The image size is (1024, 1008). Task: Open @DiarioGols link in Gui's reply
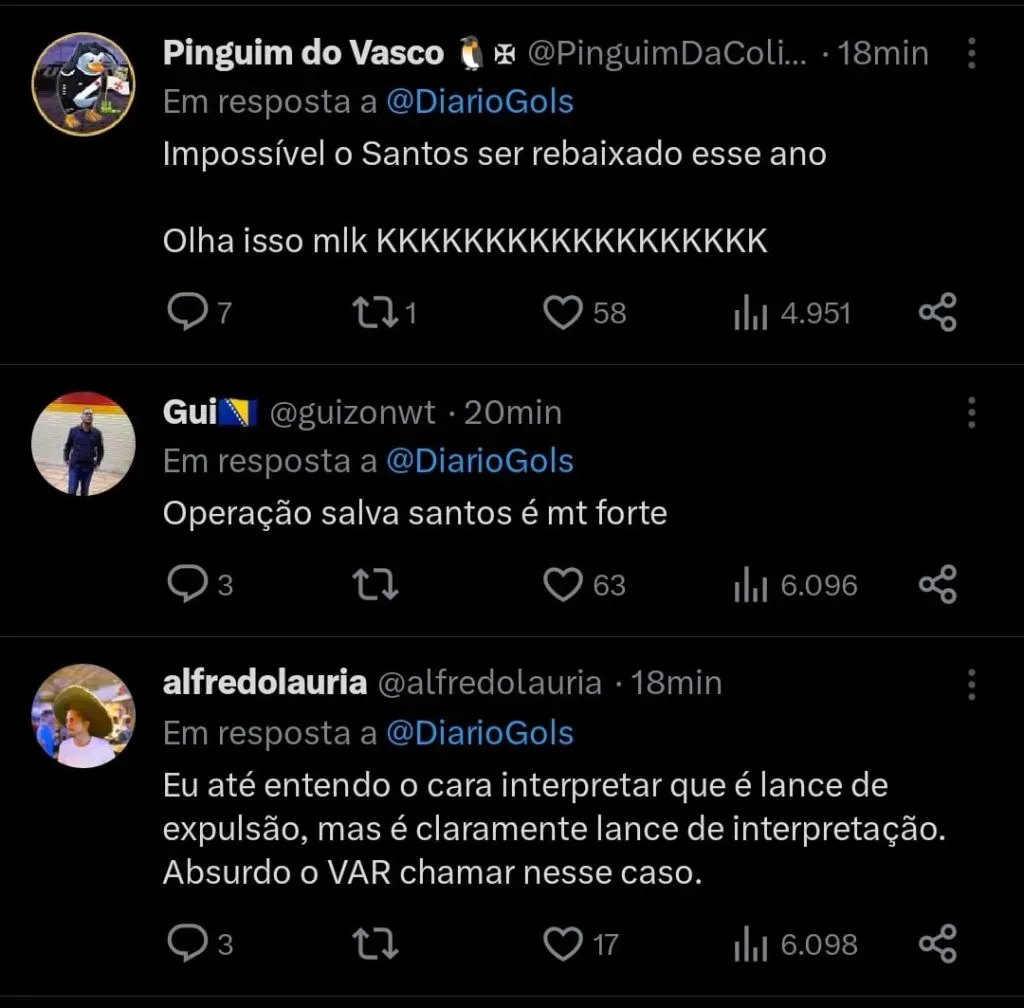tap(480, 462)
